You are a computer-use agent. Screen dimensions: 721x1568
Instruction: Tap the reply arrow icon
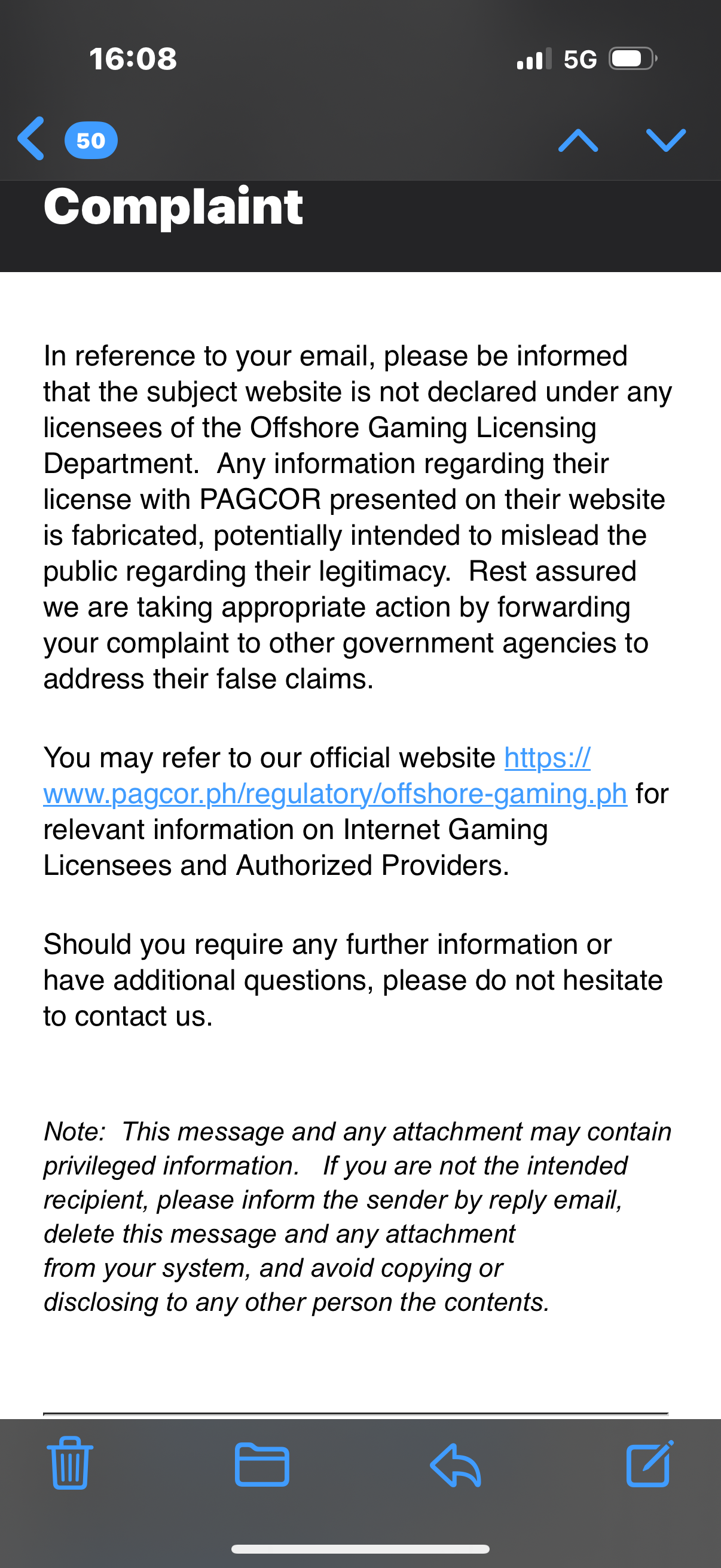point(456,1465)
